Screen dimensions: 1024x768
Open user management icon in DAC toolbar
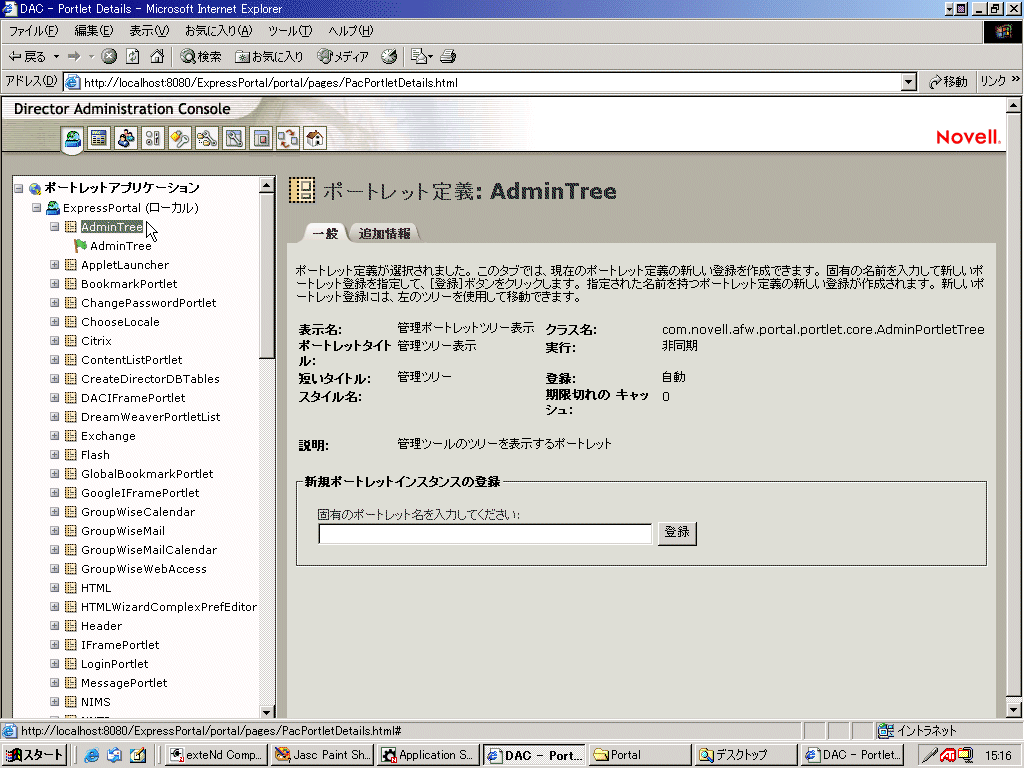coord(124,138)
